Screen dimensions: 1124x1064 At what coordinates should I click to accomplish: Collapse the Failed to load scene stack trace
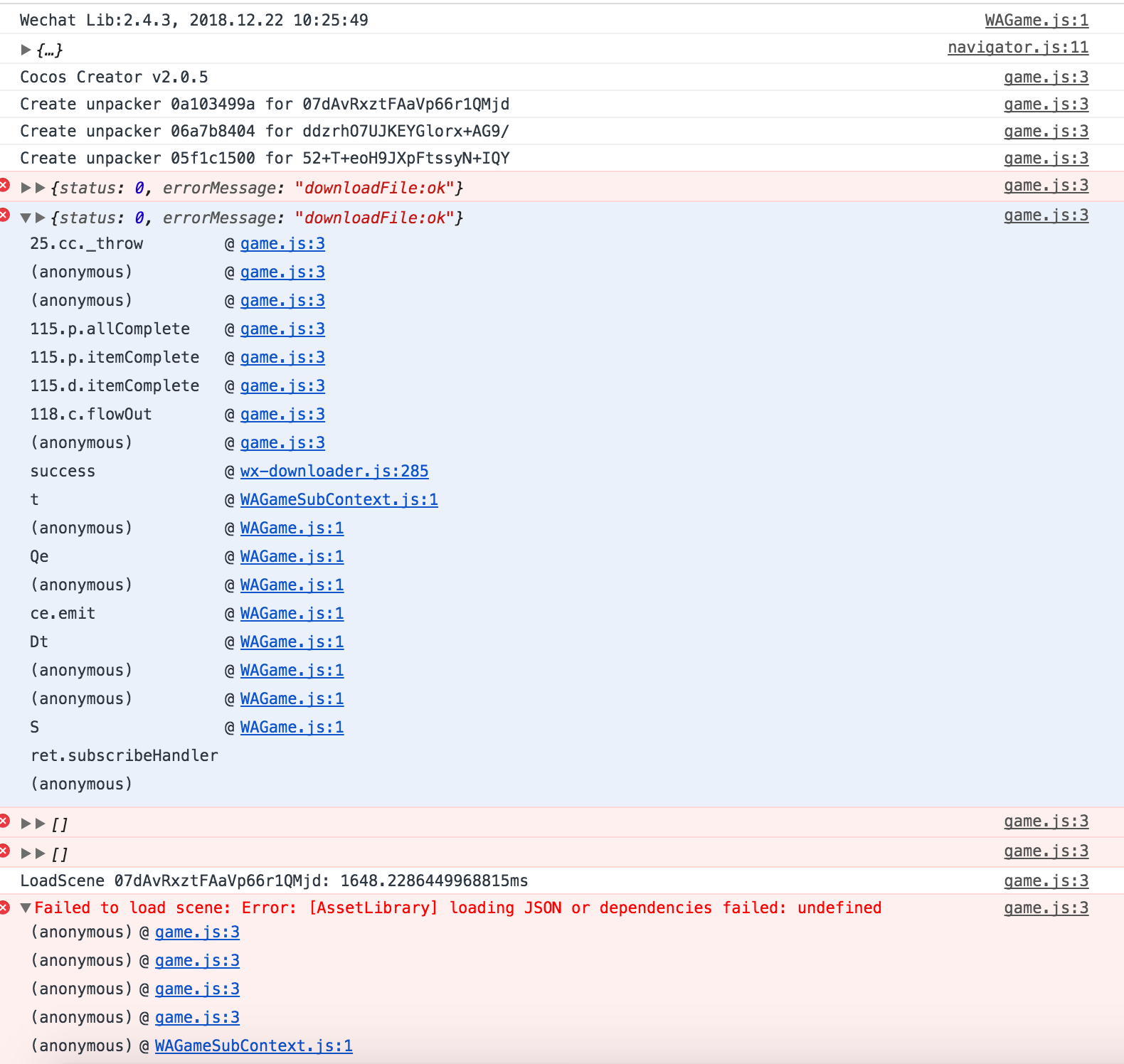[26, 908]
